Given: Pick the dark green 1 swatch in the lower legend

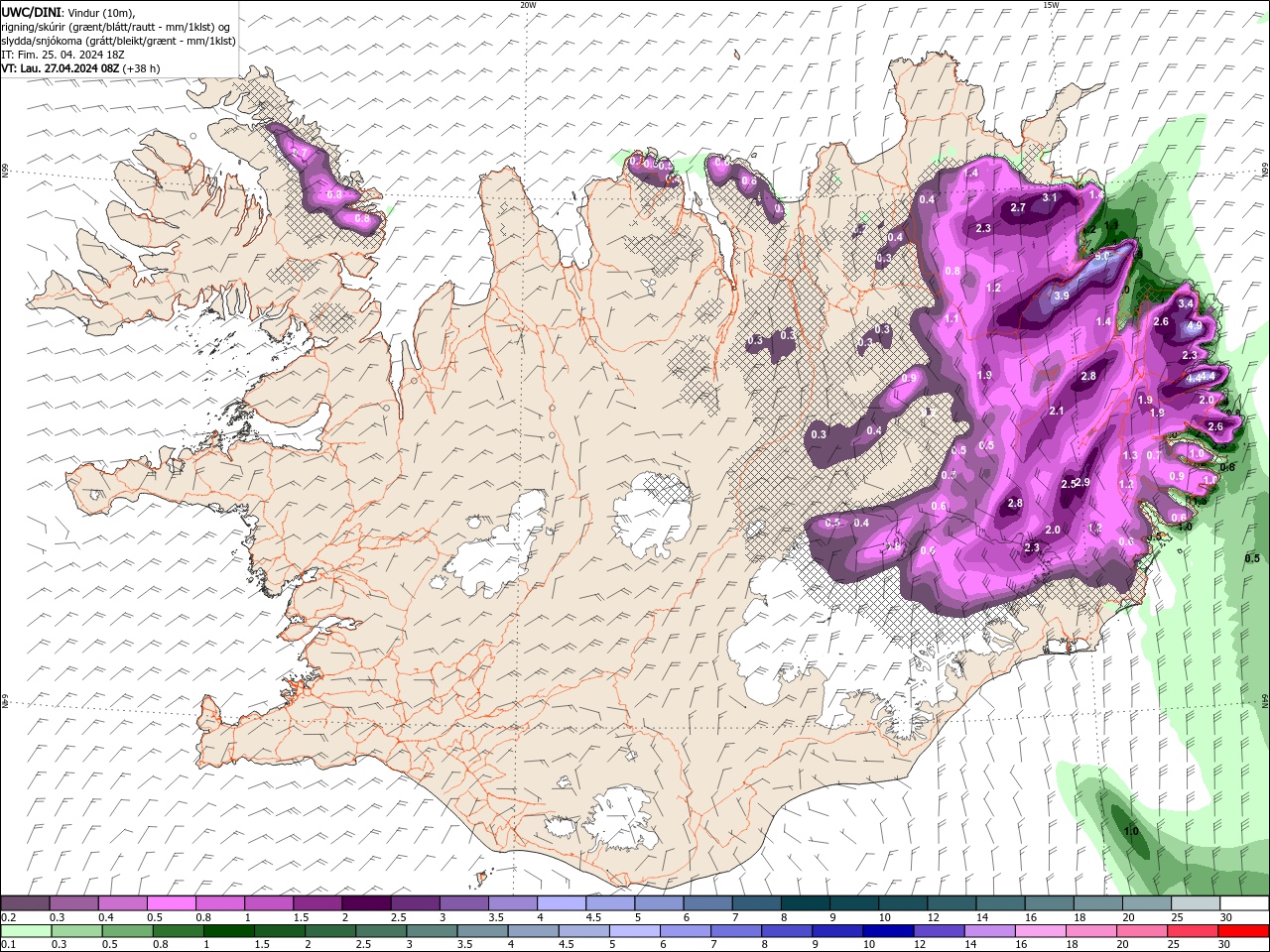Looking at the screenshot, I should tap(228, 931).
